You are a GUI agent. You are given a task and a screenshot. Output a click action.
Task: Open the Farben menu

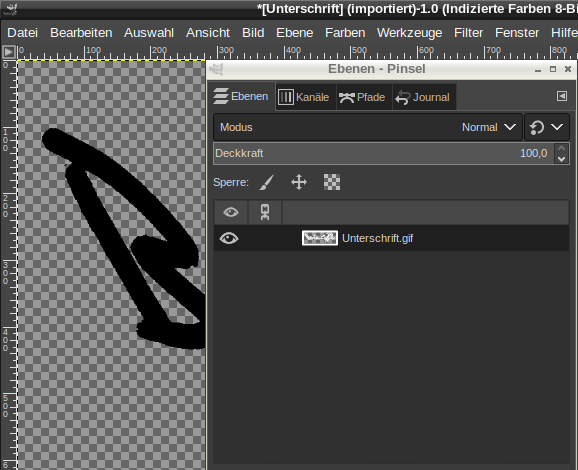345,33
